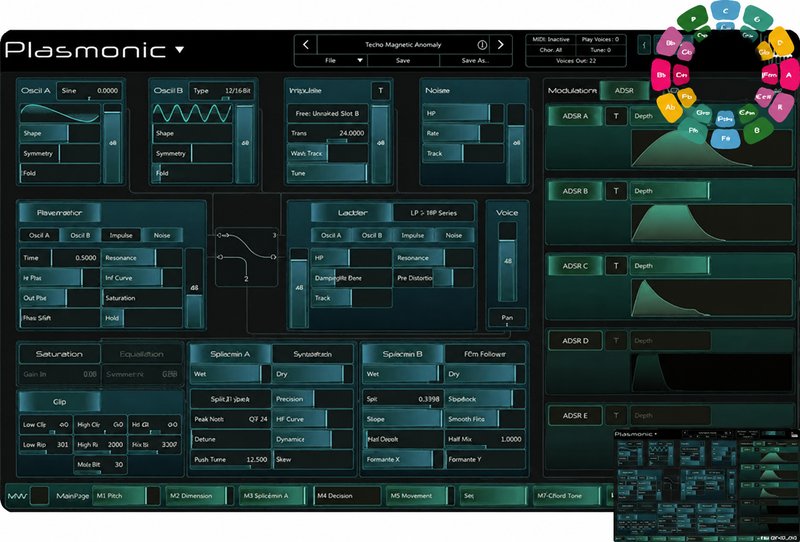Viewport: 800px width, 542px height.
Task: Toggle the T button next to ADSR A
Action: click(x=616, y=116)
